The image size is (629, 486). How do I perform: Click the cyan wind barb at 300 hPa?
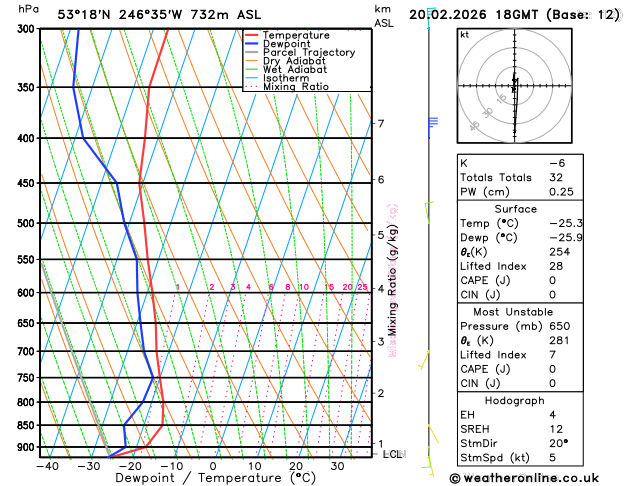click(x=431, y=18)
